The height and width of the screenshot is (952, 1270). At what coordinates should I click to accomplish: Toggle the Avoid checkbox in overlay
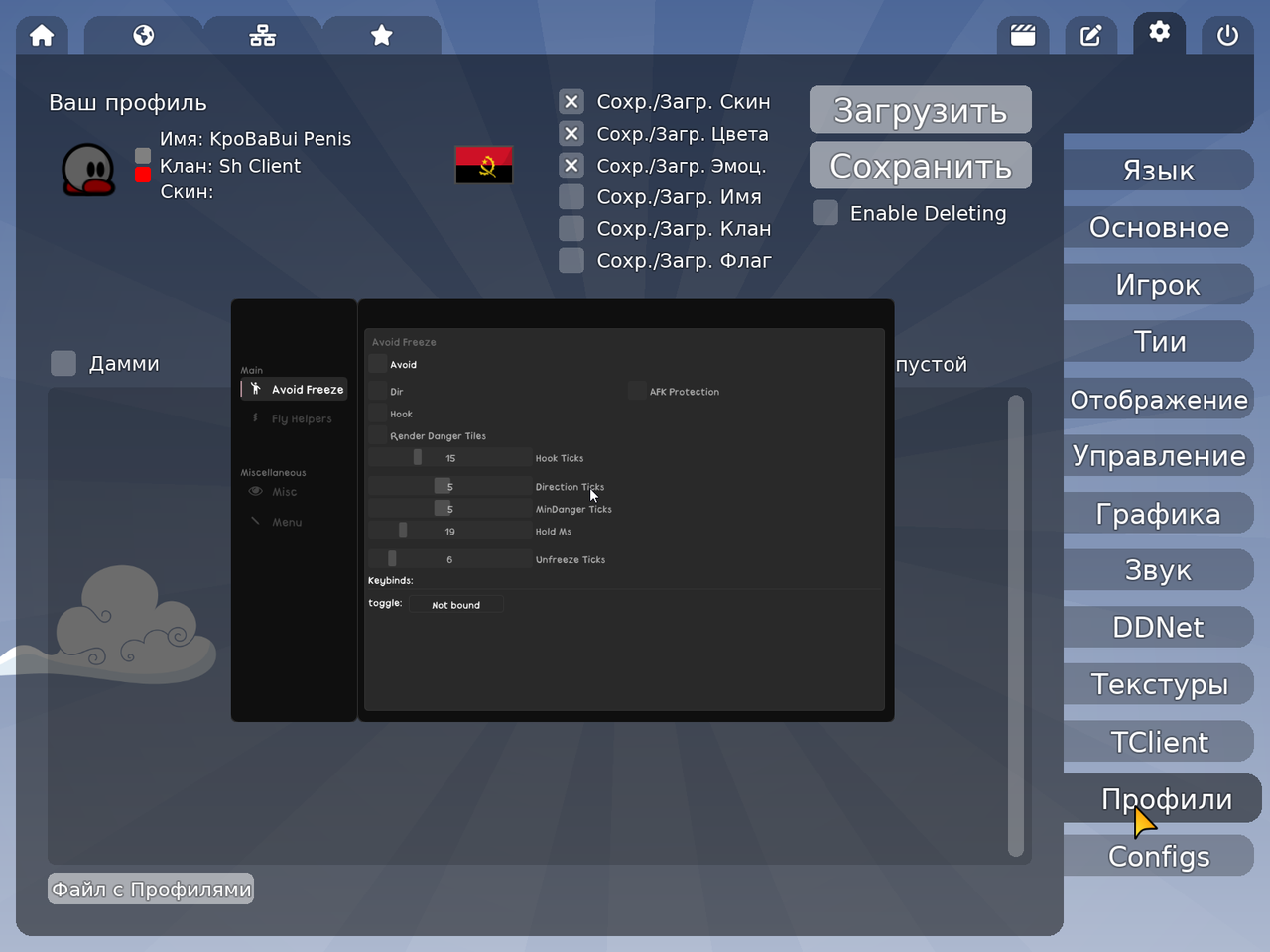click(x=378, y=364)
